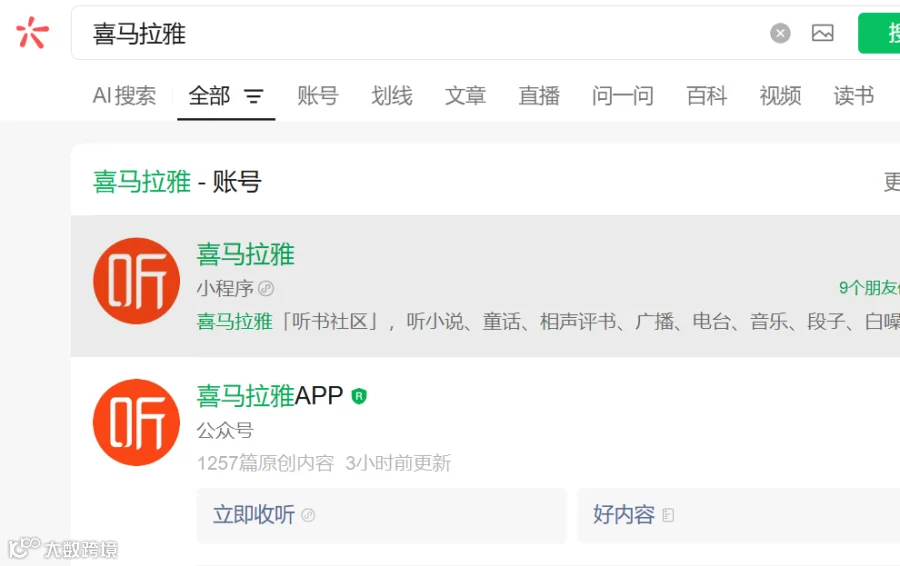This screenshot has width=900, height=566.
Task: Switch to the AI搜索 tab
Action: (124, 95)
